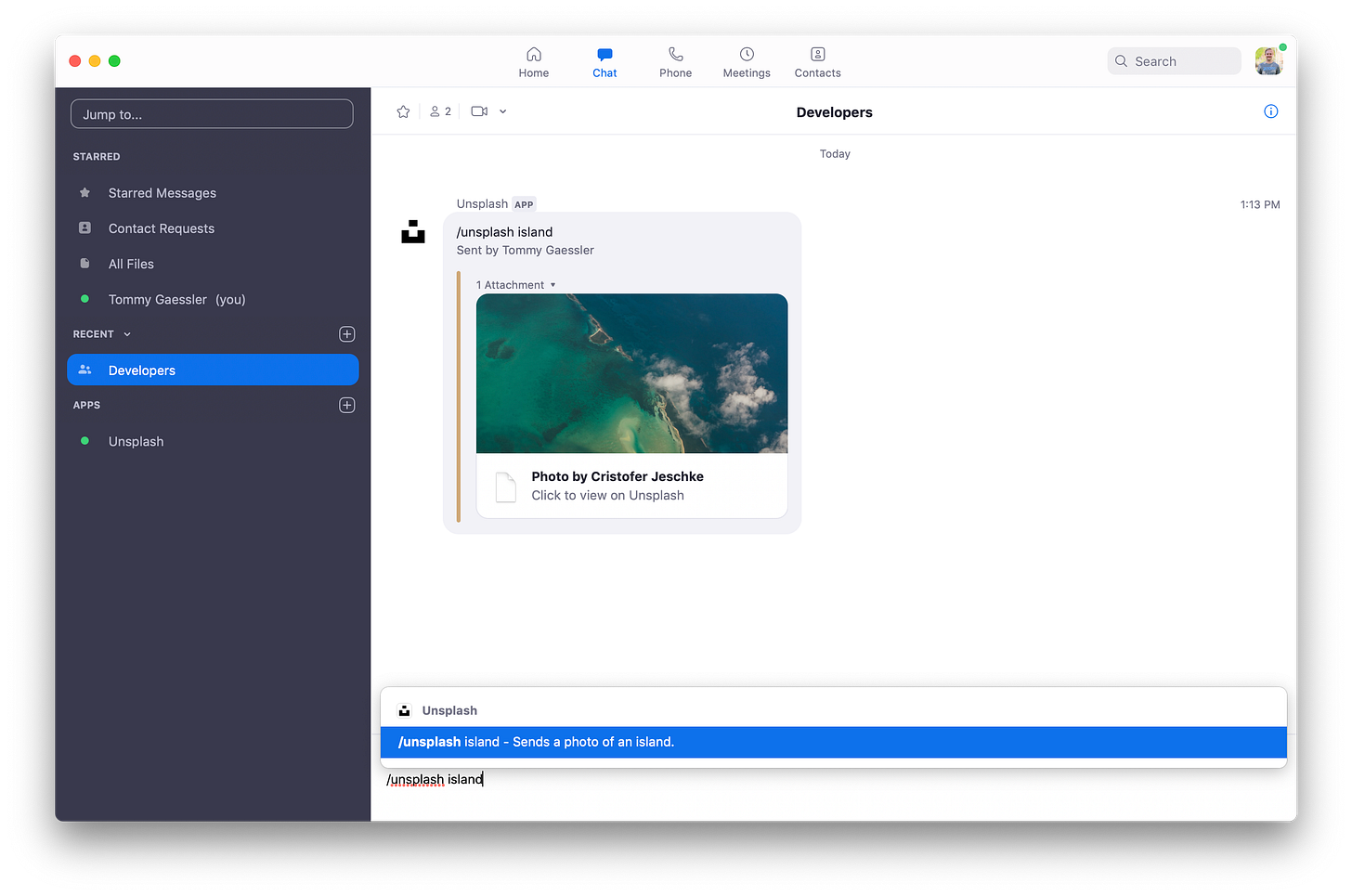Image resolution: width=1352 pixels, height=896 pixels.
Task: Select the Chat tab to keep it active
Action: click(x=604, y=61)
